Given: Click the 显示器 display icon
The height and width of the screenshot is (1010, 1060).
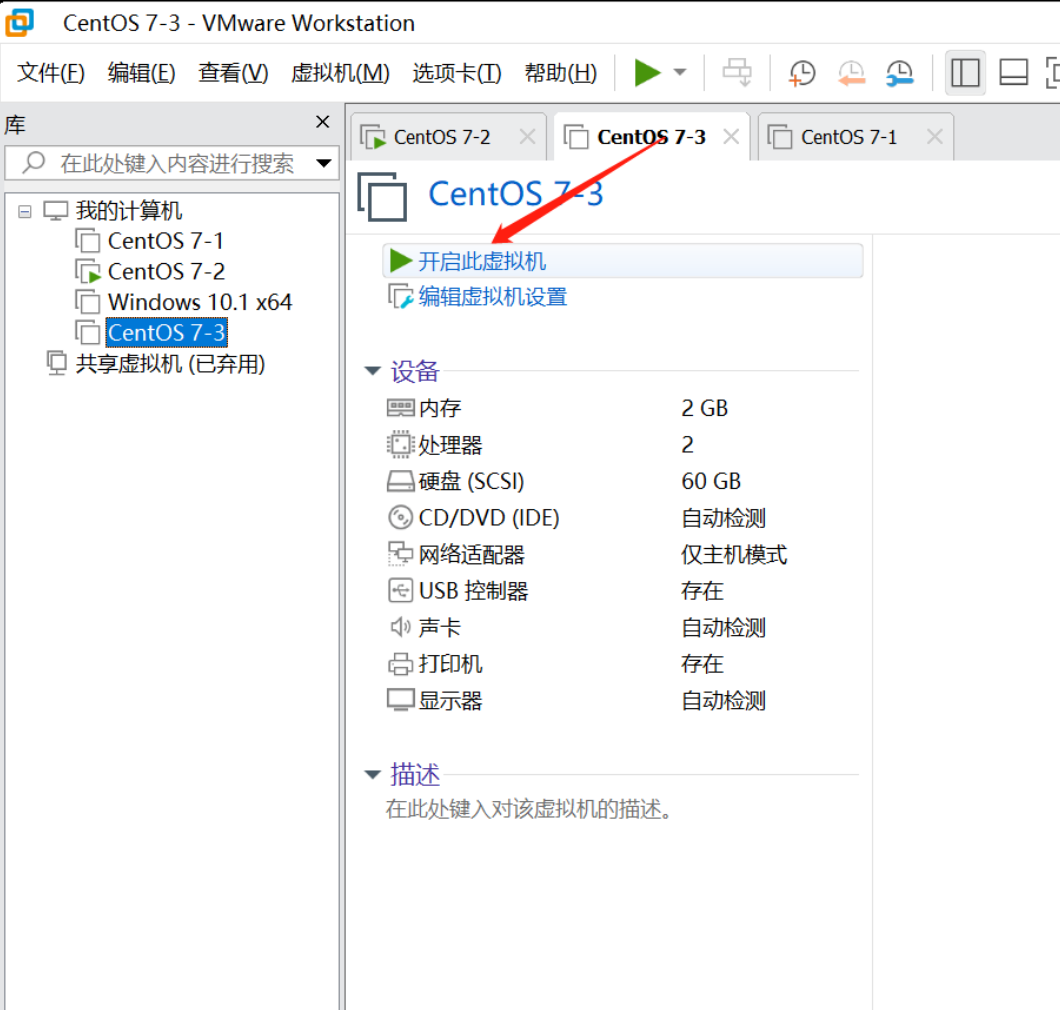Looking at the screenshot, I should click(400, 700).
